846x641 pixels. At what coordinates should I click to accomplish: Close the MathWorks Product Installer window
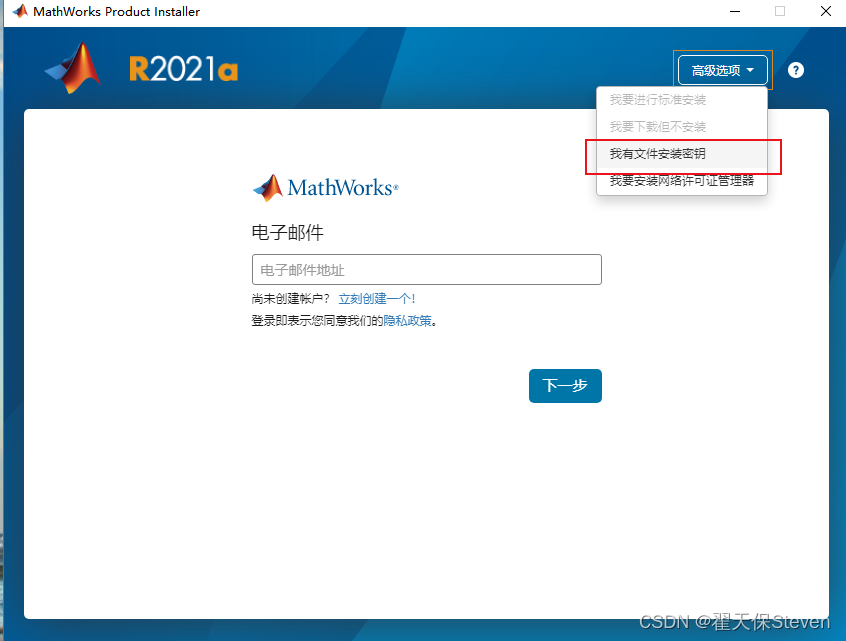click(825, 12)
